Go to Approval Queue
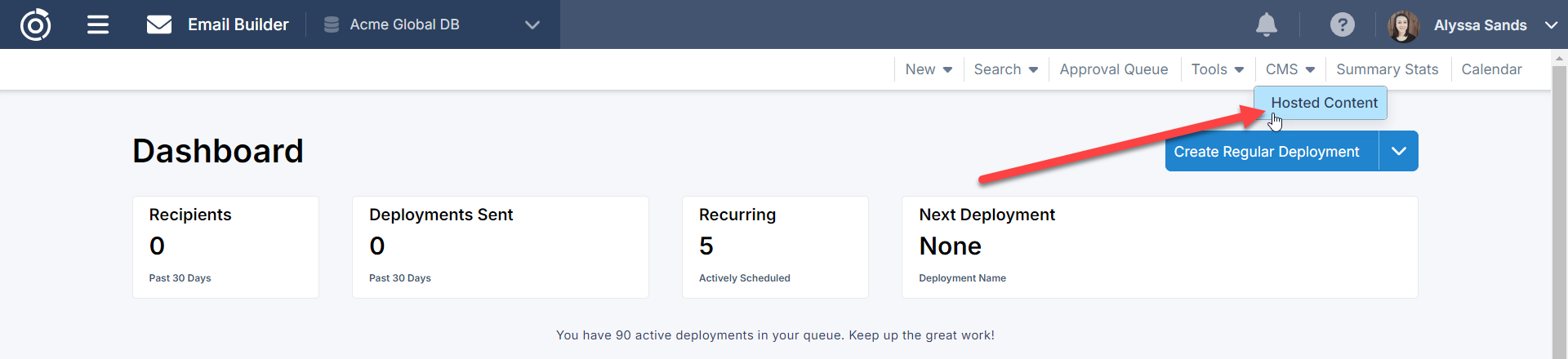 1113,69
